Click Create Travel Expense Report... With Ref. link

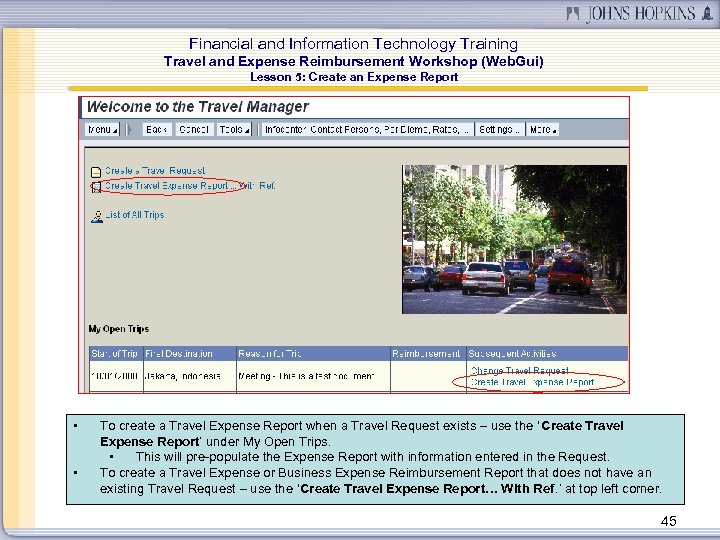click(x=190, y=186)
